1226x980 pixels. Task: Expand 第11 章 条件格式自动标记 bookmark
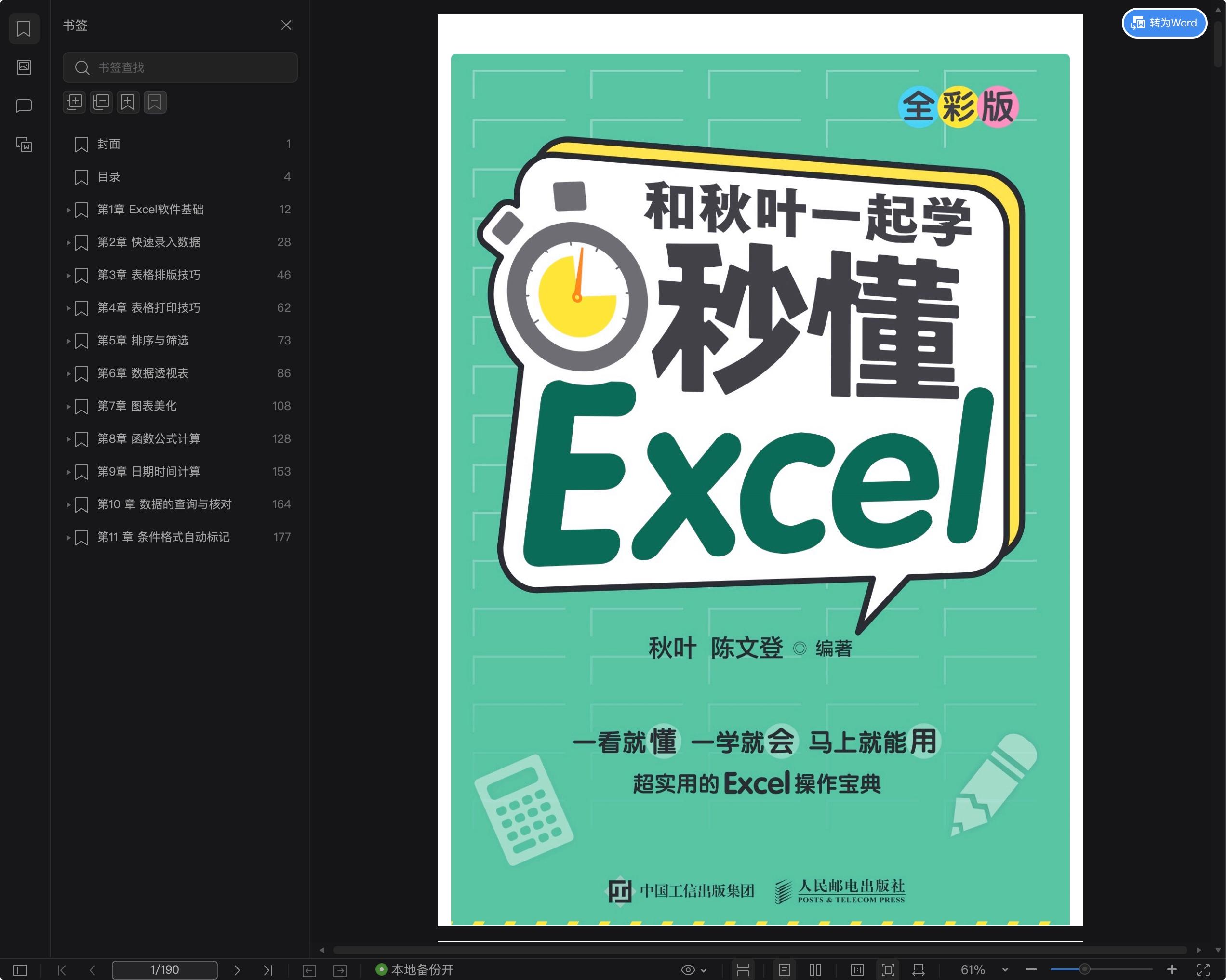coord(68,537)
